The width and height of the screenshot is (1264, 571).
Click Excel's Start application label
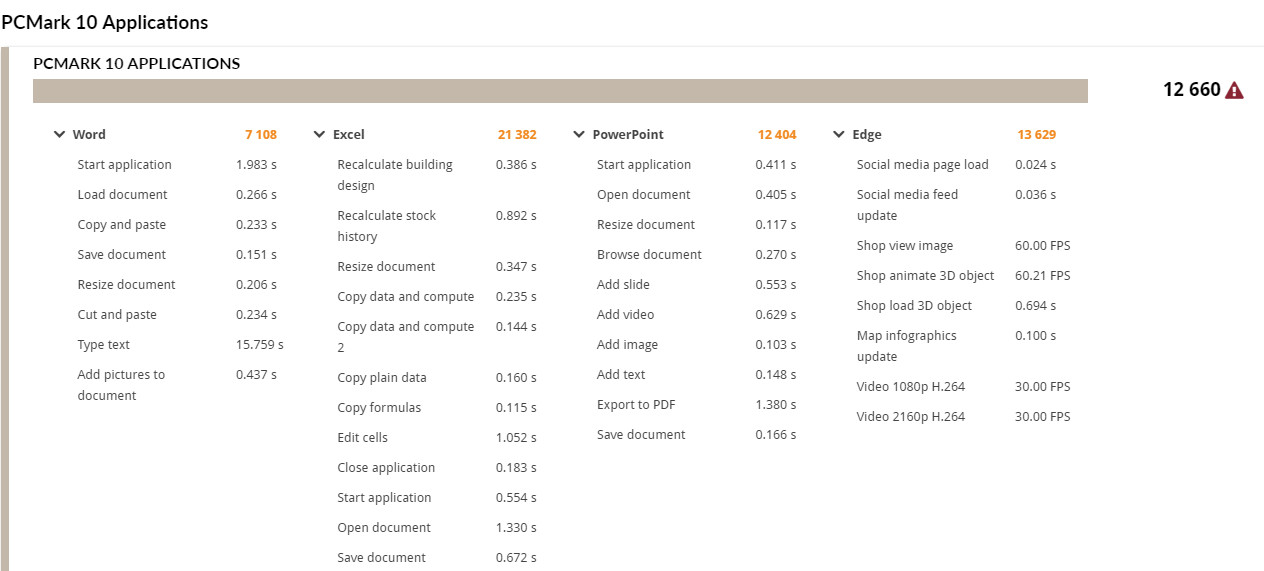384,497
